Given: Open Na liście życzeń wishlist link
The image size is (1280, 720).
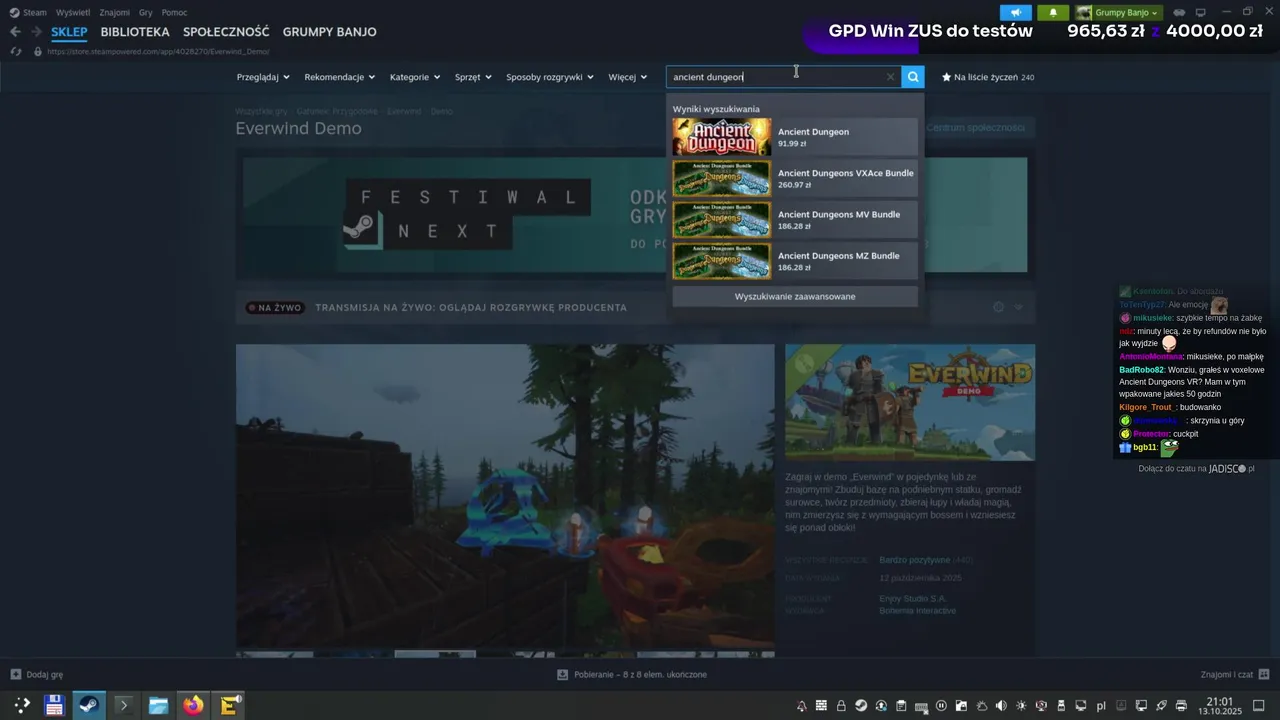Looking at the screenshot, I should click(x=988, y=77).
